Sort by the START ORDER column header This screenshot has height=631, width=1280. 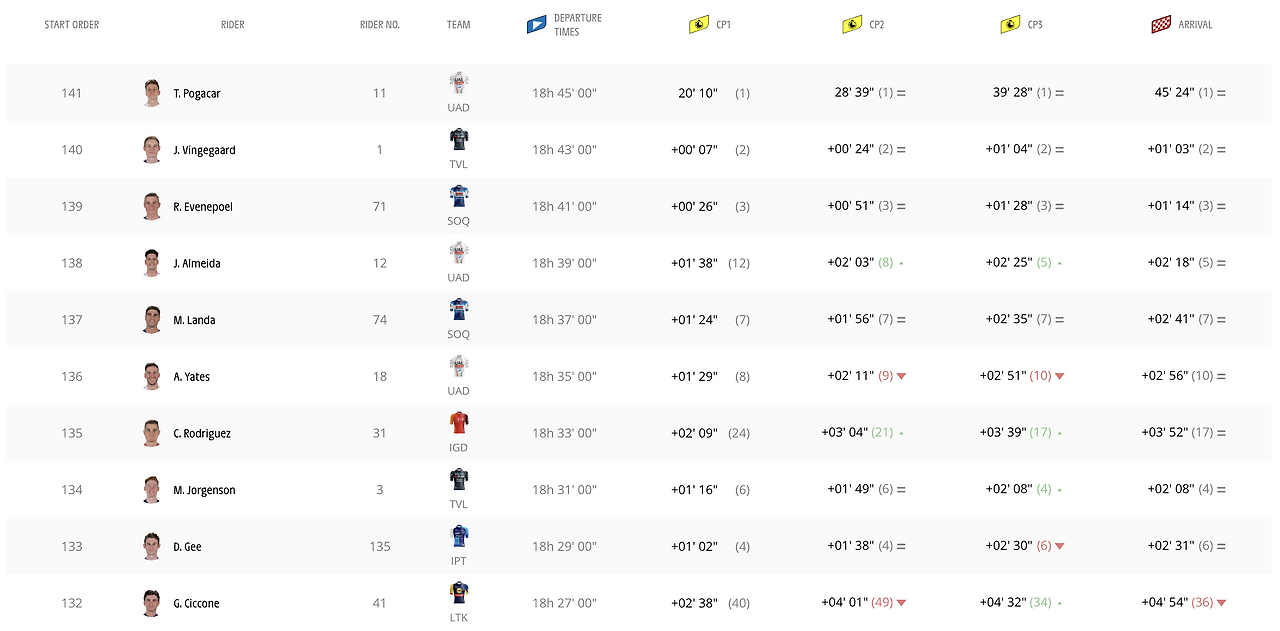70,24
